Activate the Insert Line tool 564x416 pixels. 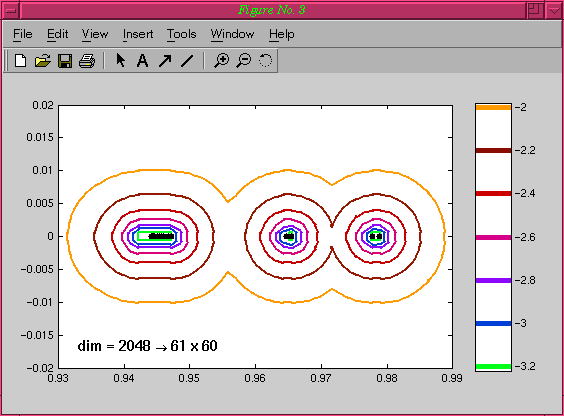click(187, 61)
